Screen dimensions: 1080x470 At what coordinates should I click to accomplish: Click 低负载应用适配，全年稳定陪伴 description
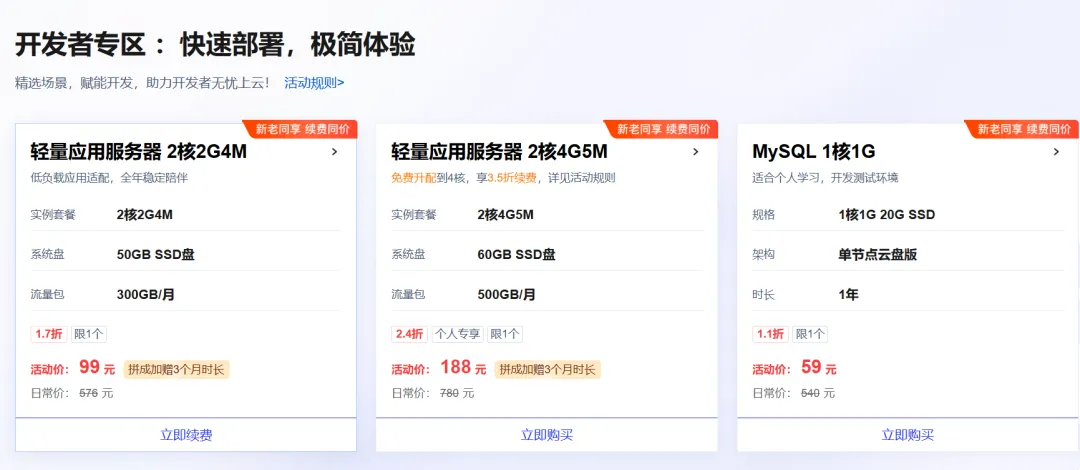pyautogui.click(x=110, y=178)
